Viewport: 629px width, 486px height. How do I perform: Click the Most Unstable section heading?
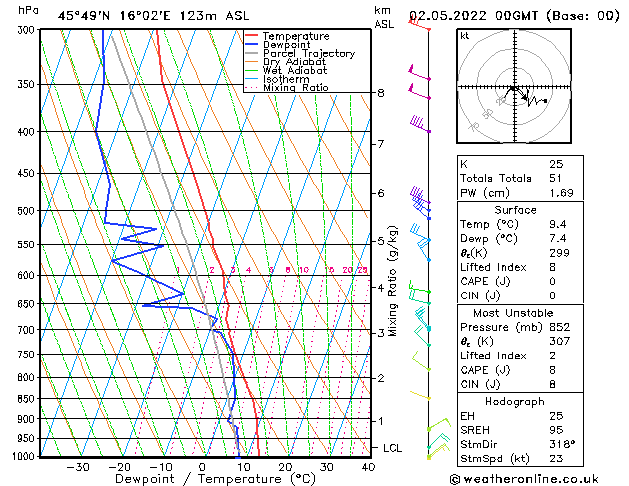click(x=513, y=313)
